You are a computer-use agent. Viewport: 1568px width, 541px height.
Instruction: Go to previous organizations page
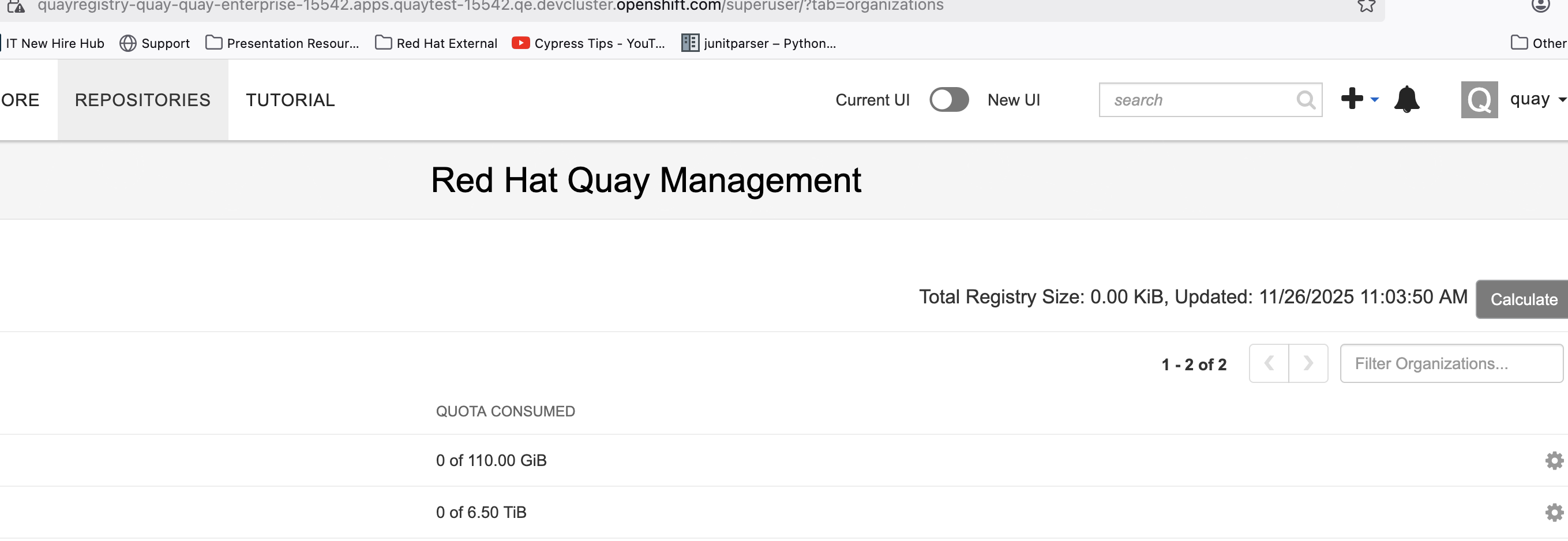pos(1269,364)
